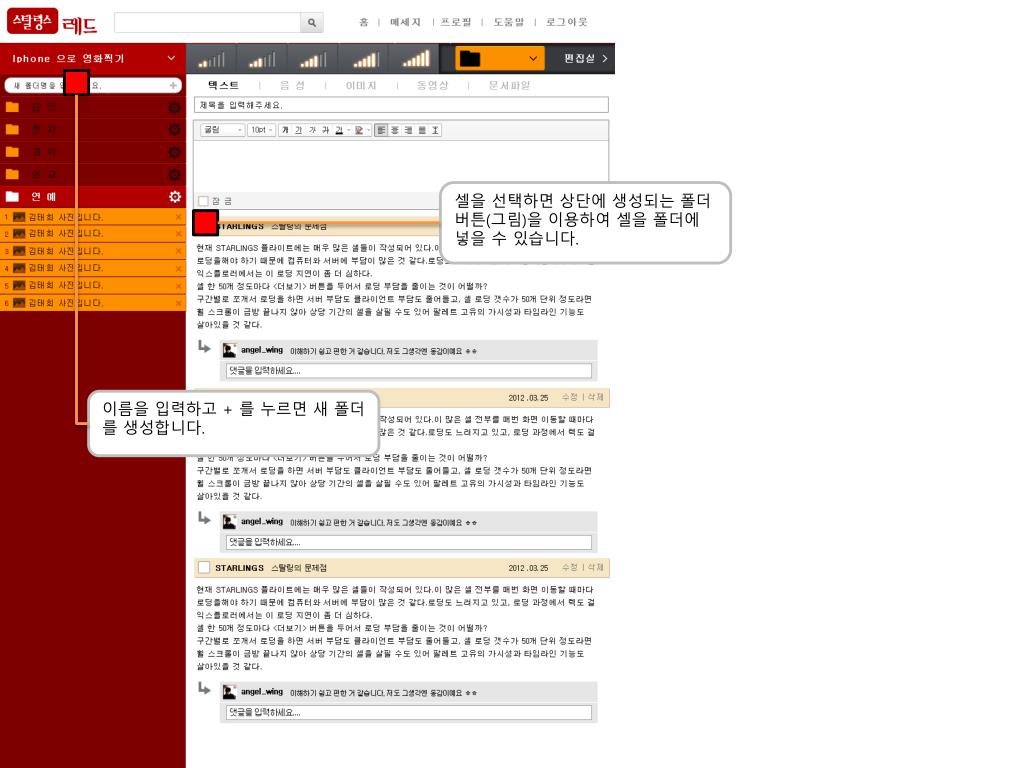1024x768 pixels.
Task: Remove list row 1 with its X
Action: tap(178, 217)
